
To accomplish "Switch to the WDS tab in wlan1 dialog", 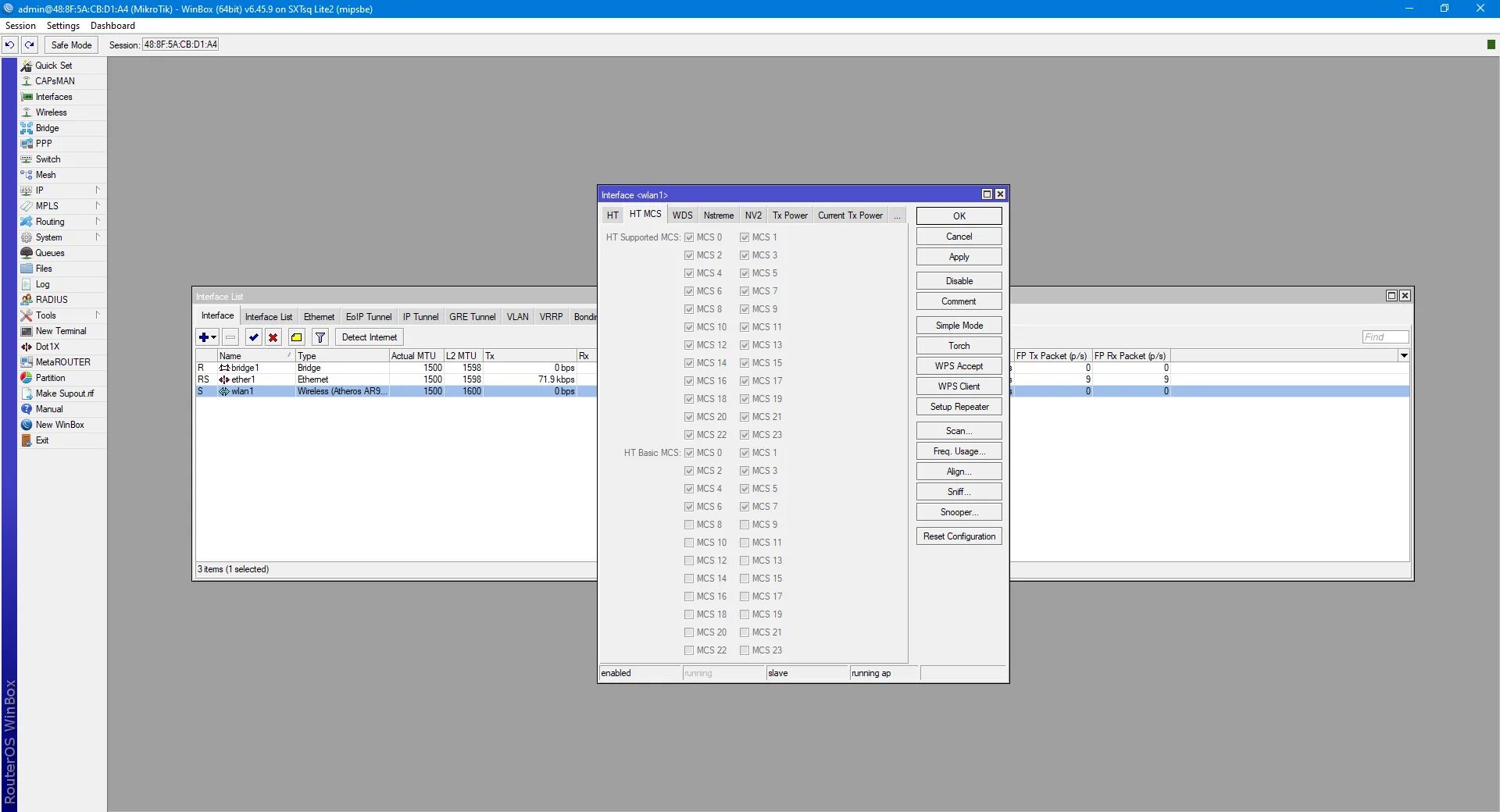I will [x=683, y=216].
